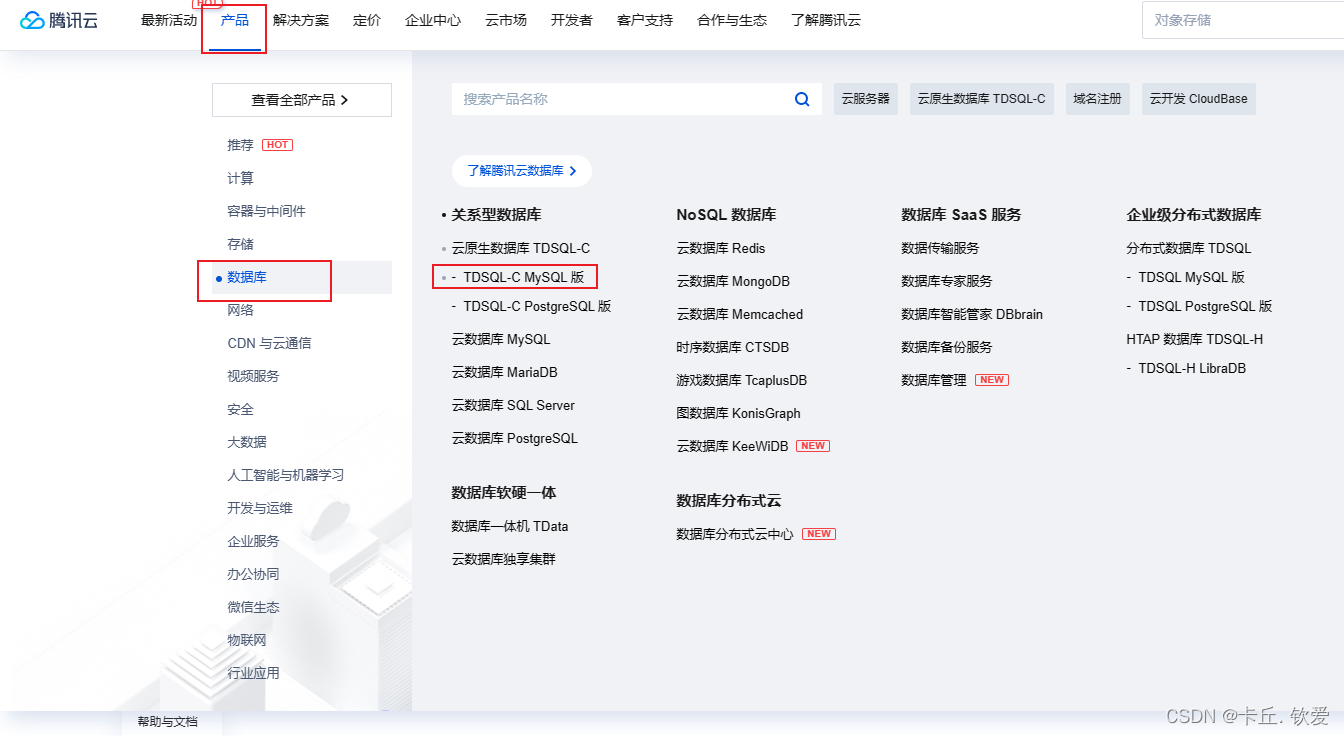
Task: Open 数据库一体机 TData link
Action: click(510, 526)
